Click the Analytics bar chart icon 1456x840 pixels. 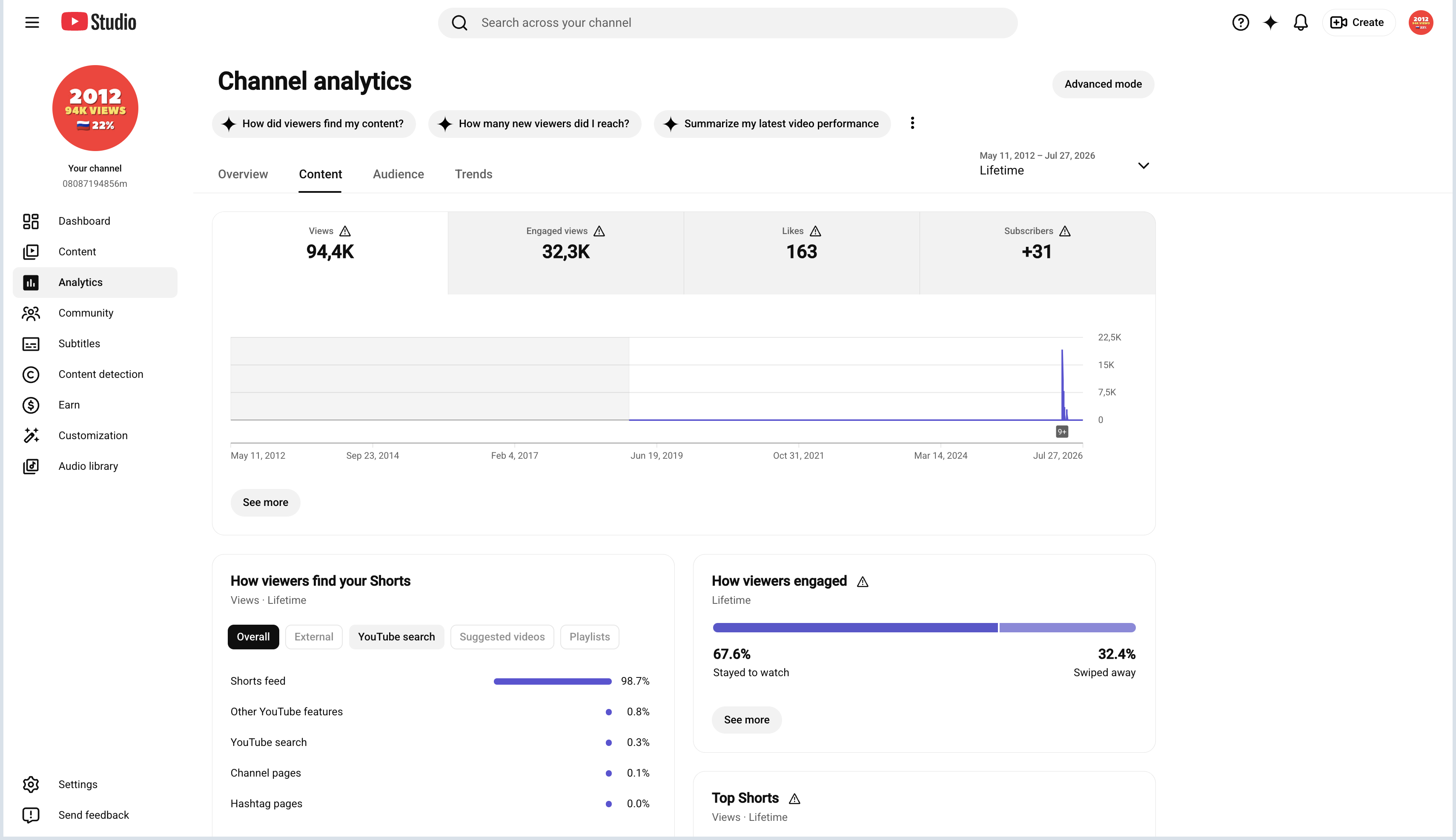coord(31,282)
